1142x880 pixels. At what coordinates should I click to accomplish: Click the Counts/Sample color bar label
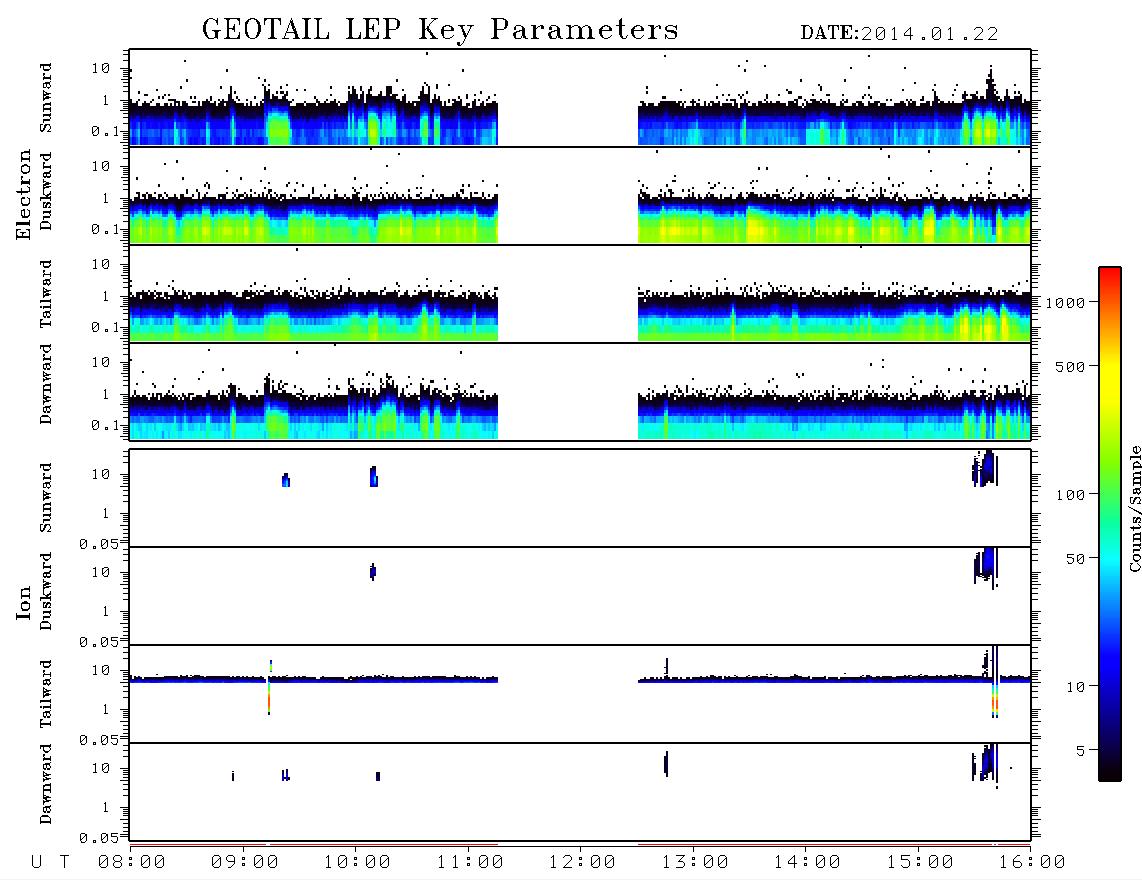(1135, 508)
